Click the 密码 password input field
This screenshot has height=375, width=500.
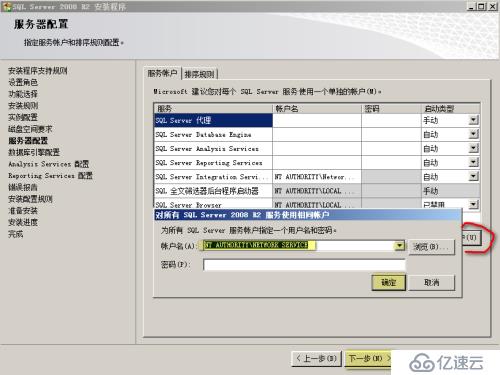[x=304, y=265]
